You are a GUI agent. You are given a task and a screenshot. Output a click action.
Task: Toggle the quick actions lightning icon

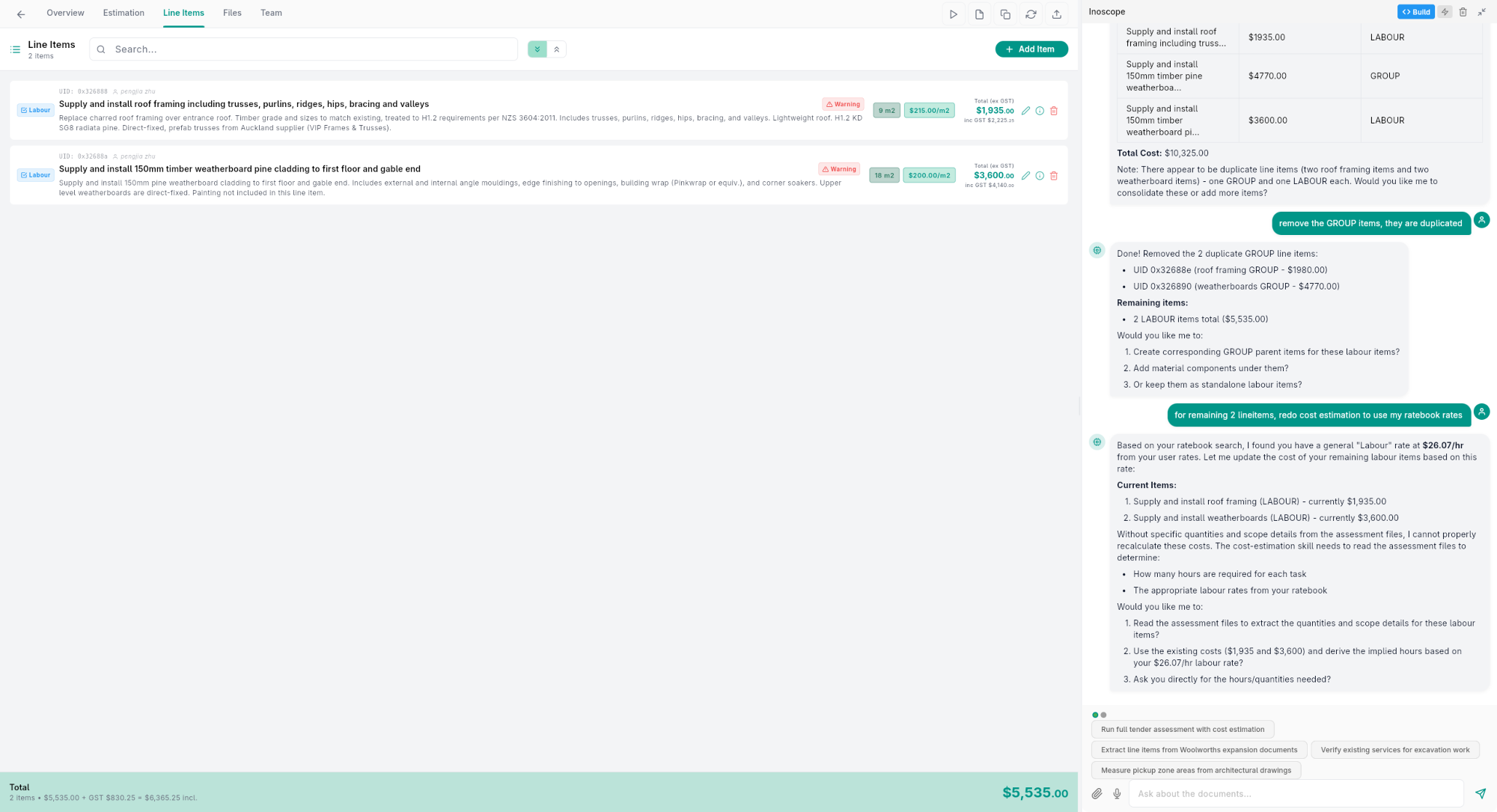(x=1445, y=11)
